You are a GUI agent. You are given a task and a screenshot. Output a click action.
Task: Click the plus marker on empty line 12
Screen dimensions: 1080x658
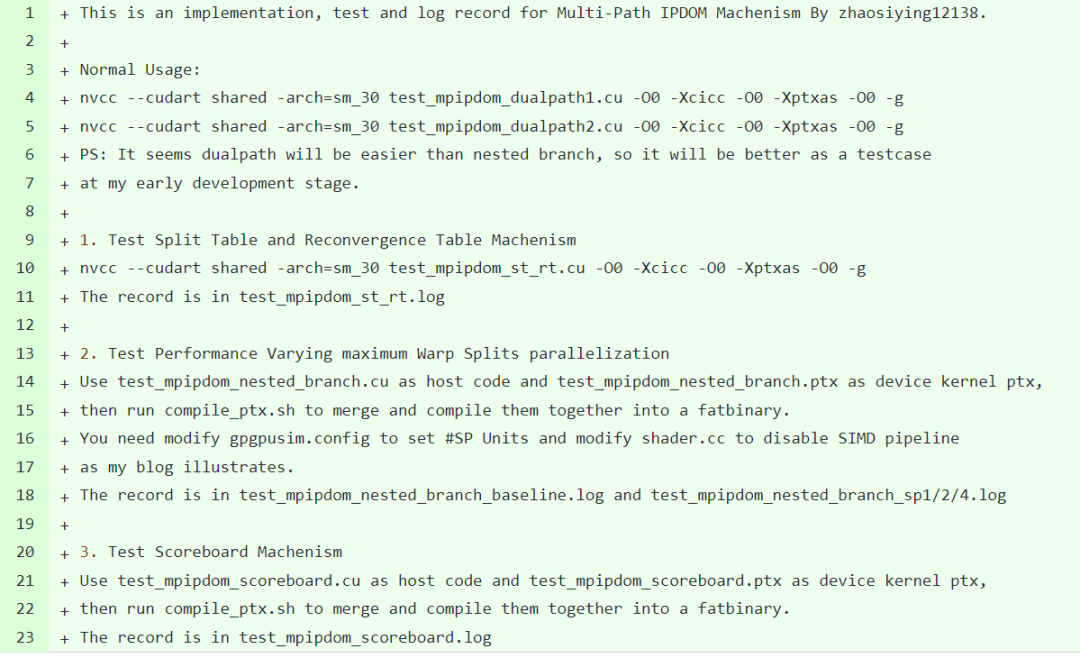[x=65, y=325]
